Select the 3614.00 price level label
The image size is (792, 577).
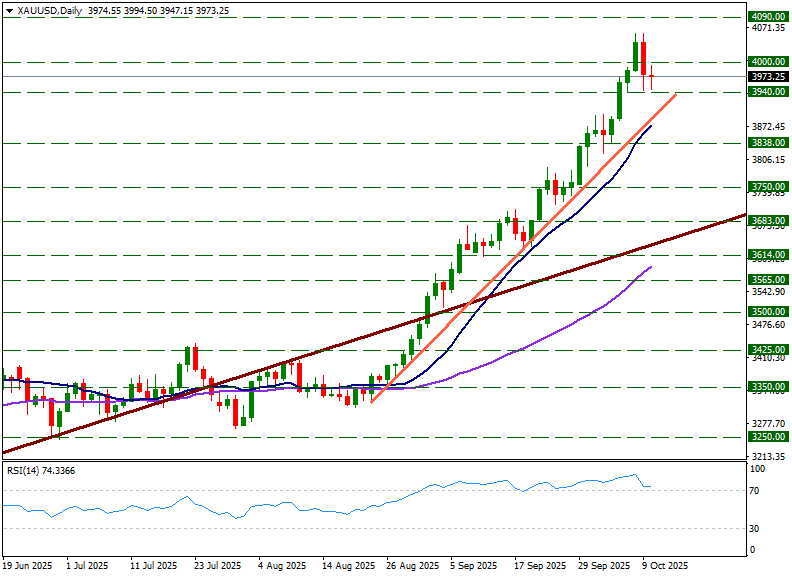(766, 256)
